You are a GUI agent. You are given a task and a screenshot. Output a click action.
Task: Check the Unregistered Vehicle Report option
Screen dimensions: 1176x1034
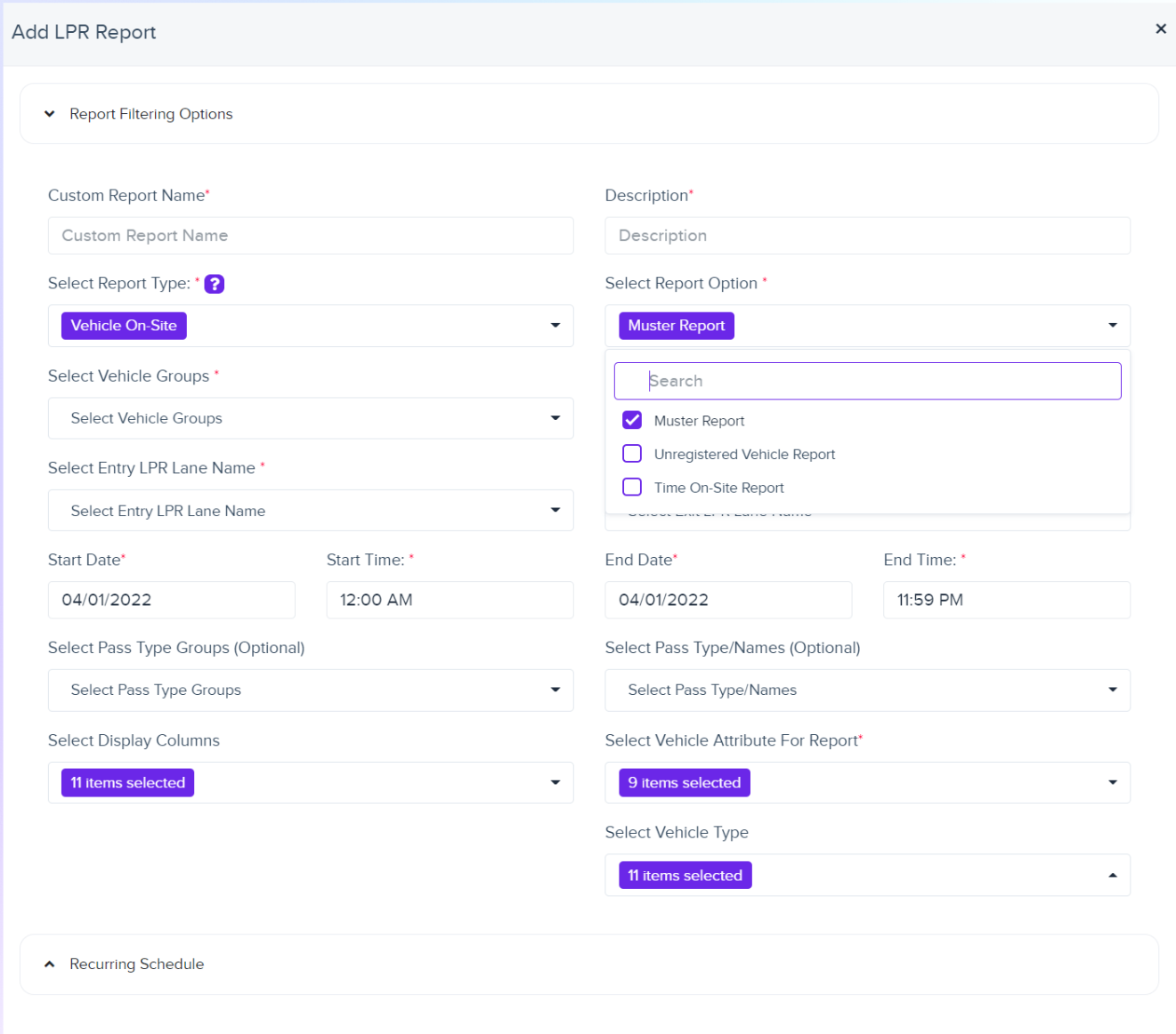pyautogui.click(x=631, y=453)
